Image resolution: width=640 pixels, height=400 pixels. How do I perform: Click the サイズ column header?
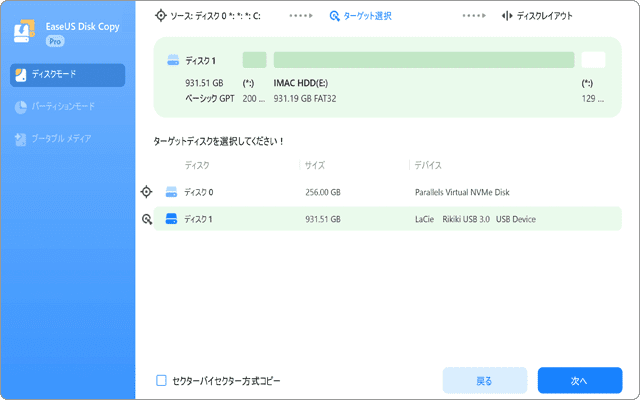315,165
